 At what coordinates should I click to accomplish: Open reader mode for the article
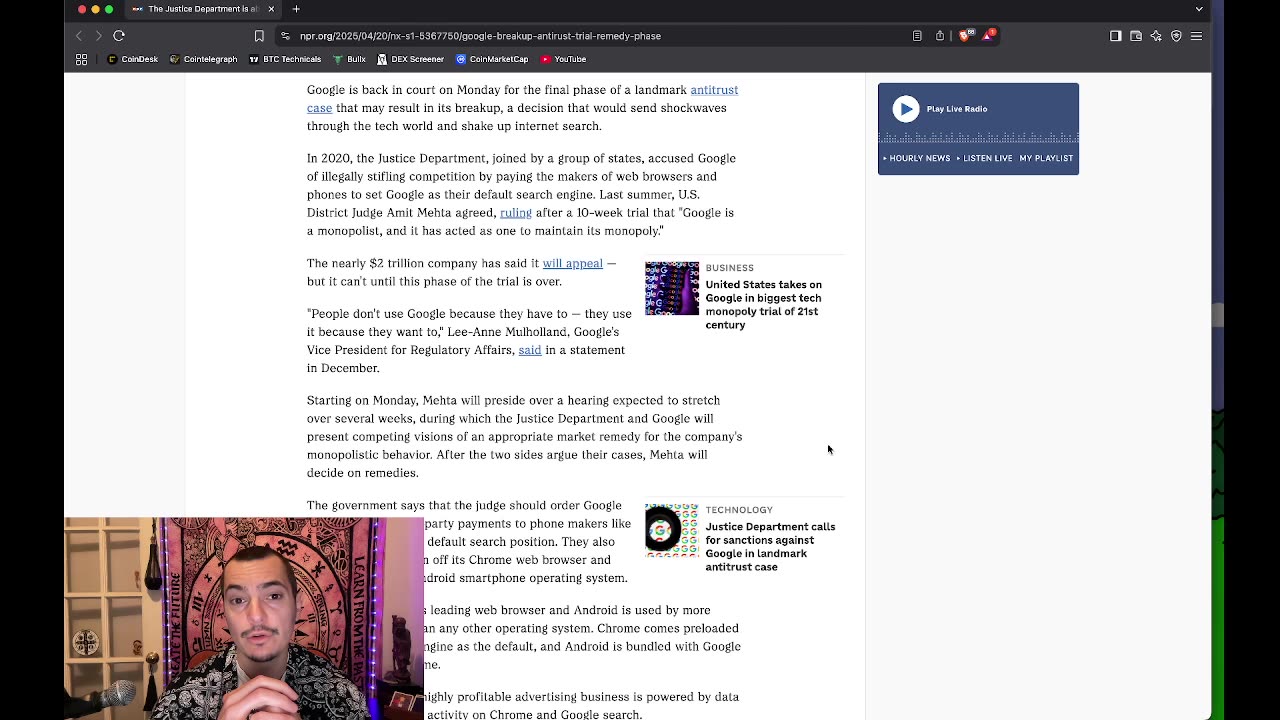click(x=917, y=36)
